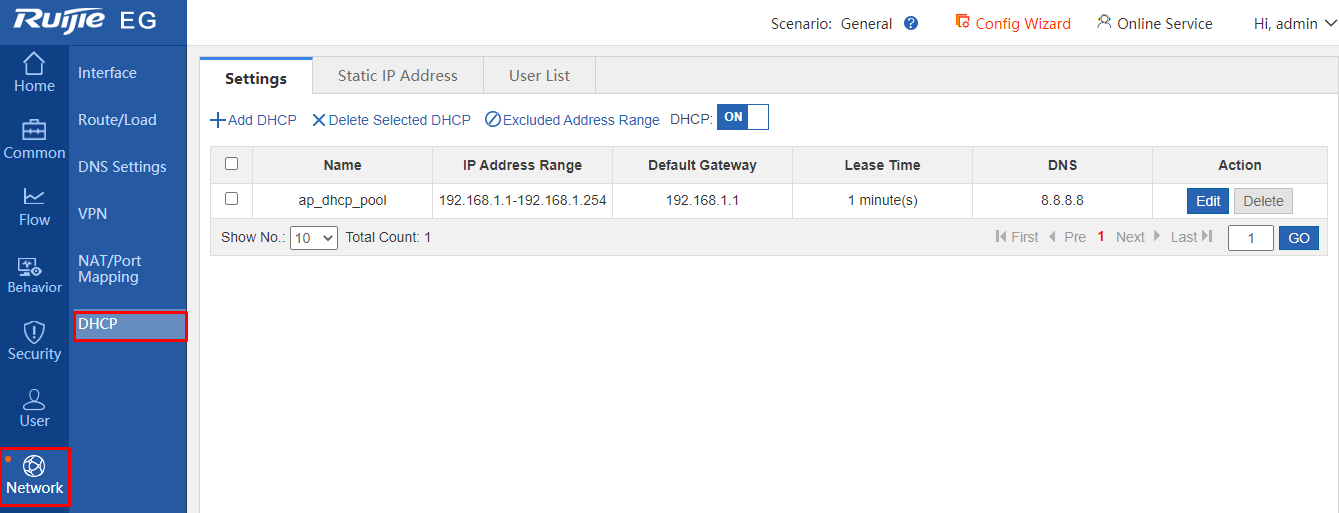Open the Common settings icon
Screen dimensions: 1339x513
(x=34, y=131)
